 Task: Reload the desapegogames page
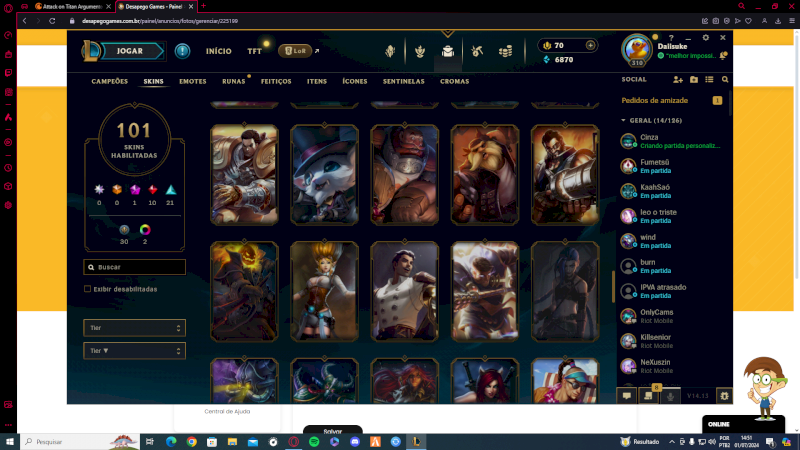52,21
